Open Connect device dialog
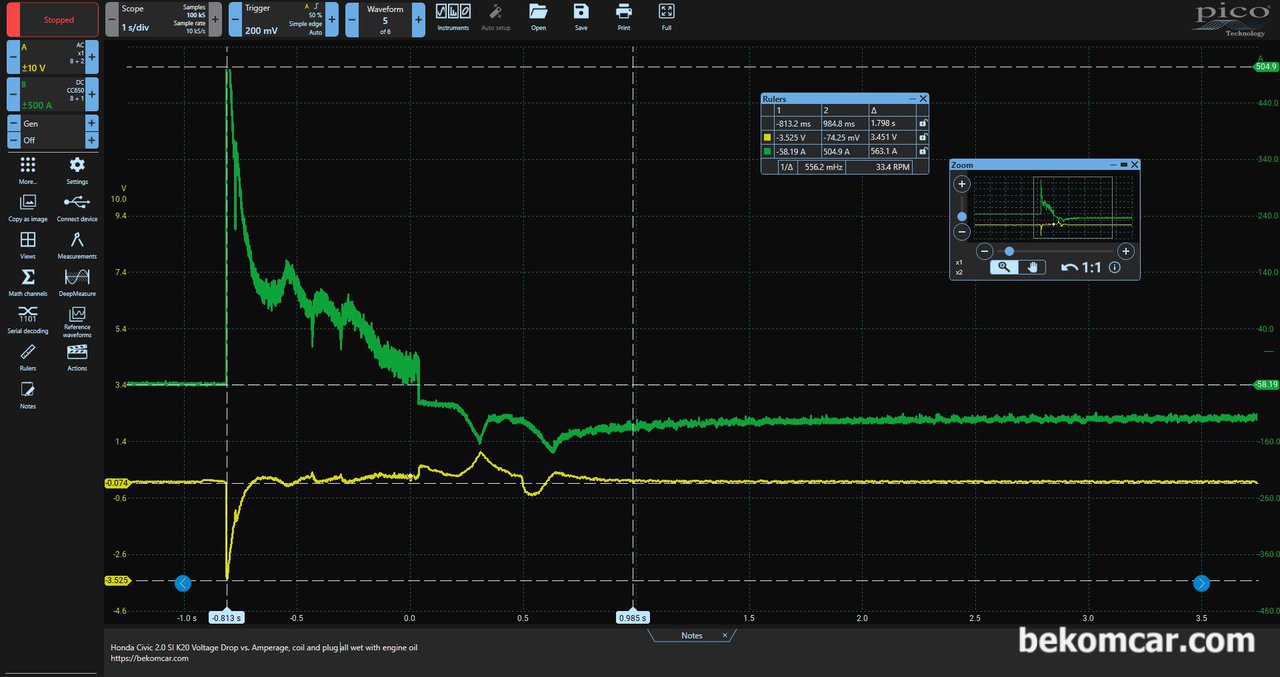1280x677 pixels. (77, 207)
